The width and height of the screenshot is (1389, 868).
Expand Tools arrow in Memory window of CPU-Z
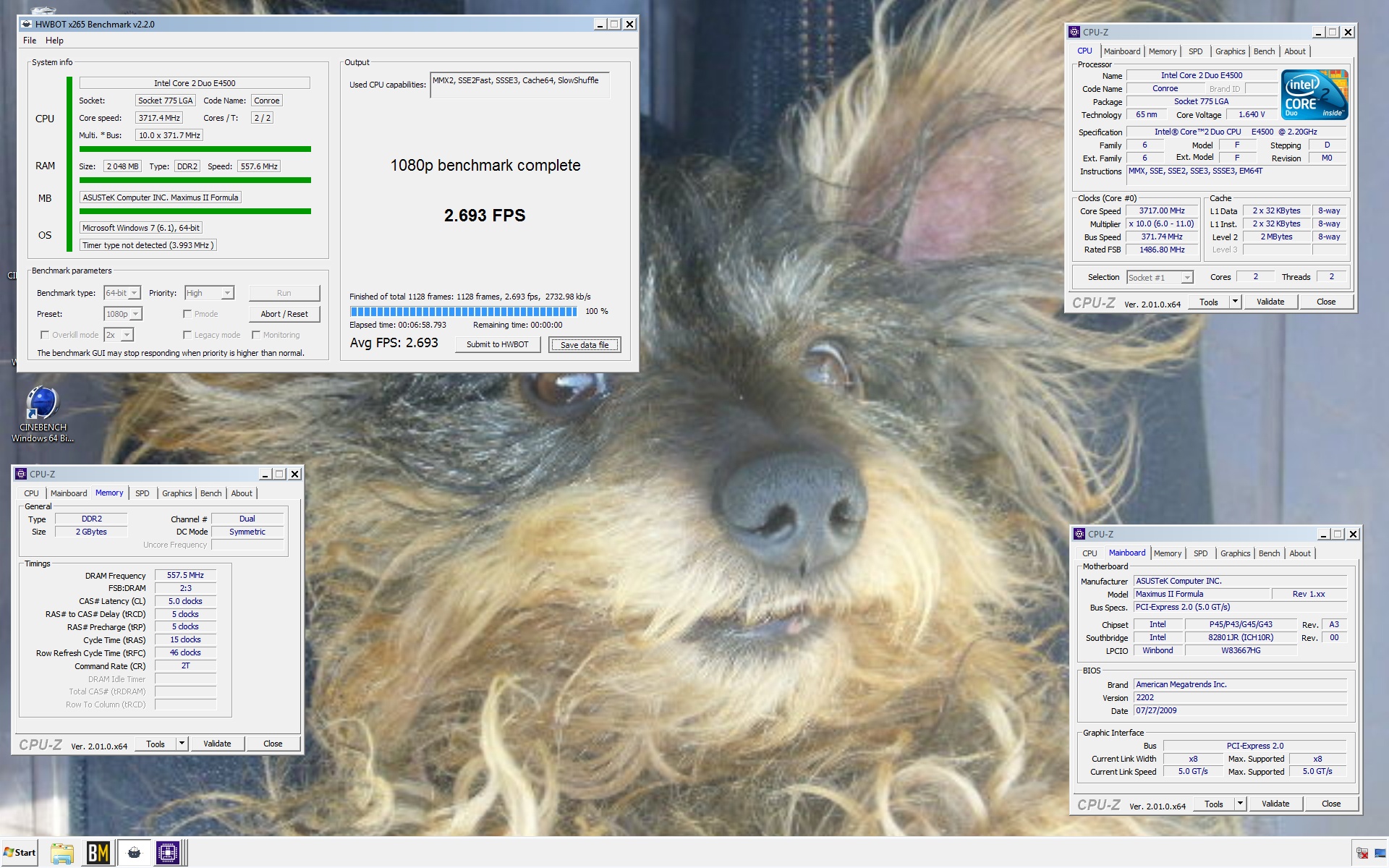182,744
